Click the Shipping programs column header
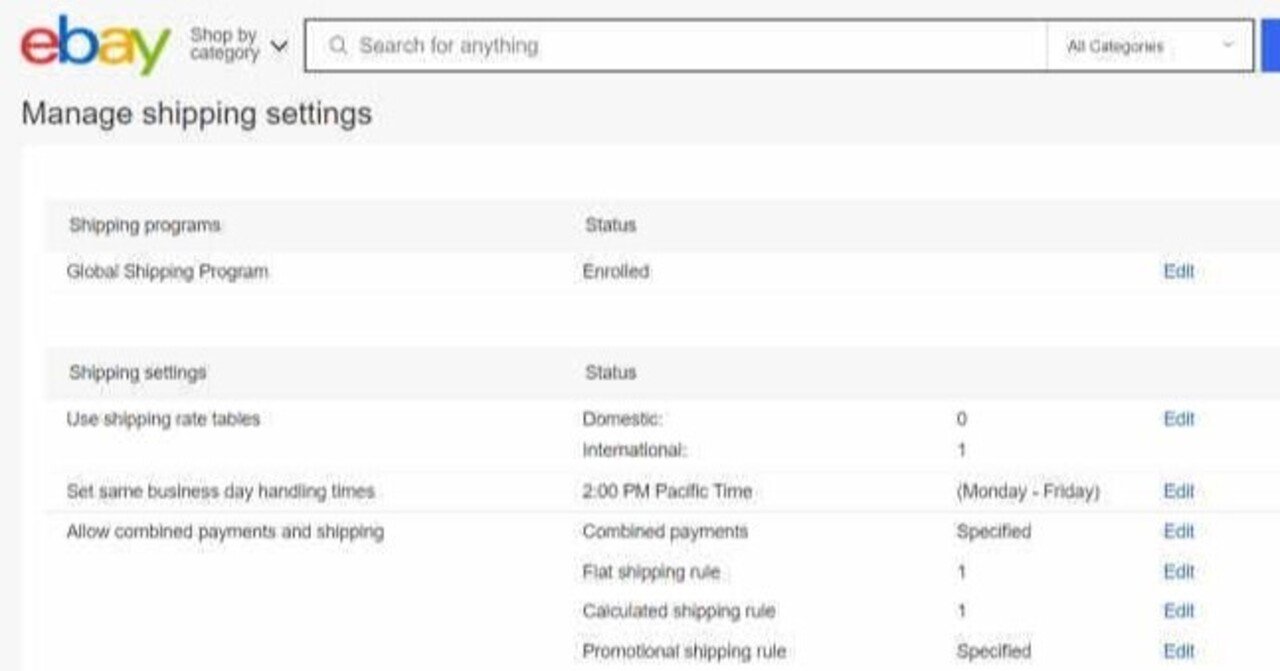 [144, 225]
